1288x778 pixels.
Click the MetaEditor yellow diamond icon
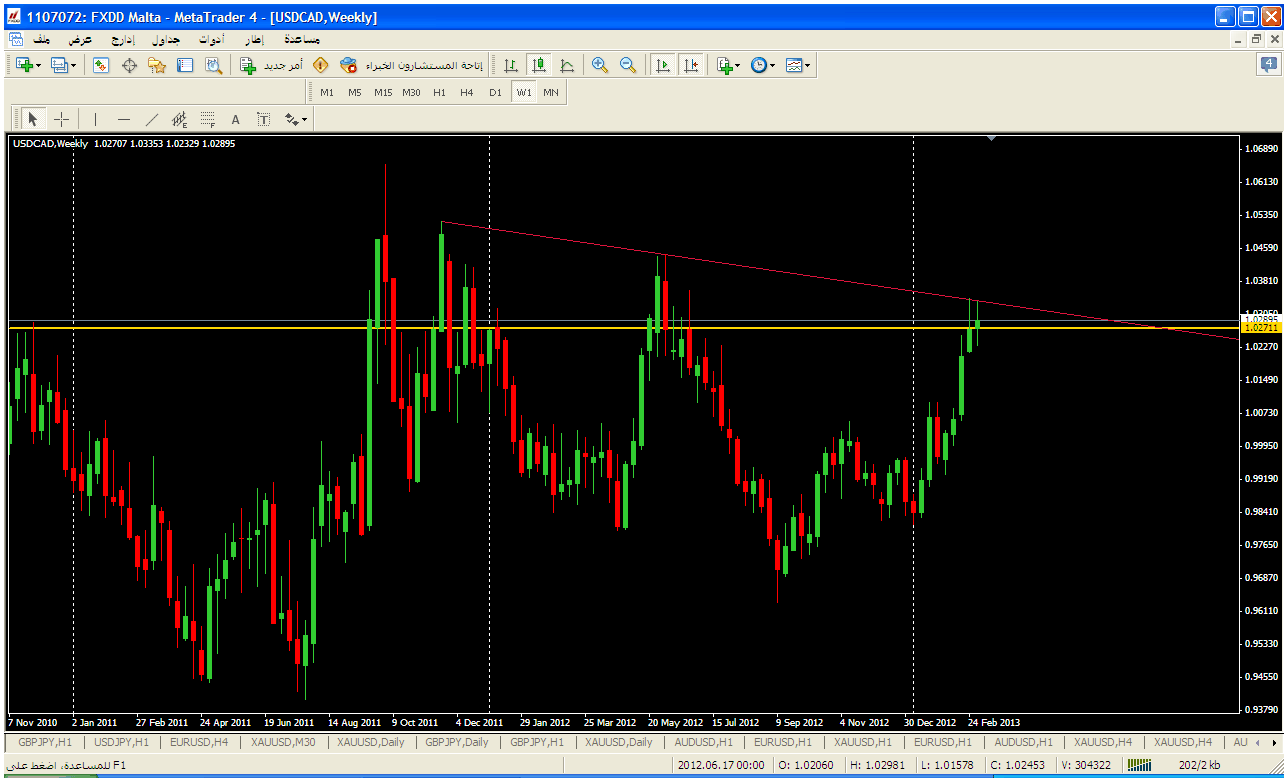coord(320,65)
